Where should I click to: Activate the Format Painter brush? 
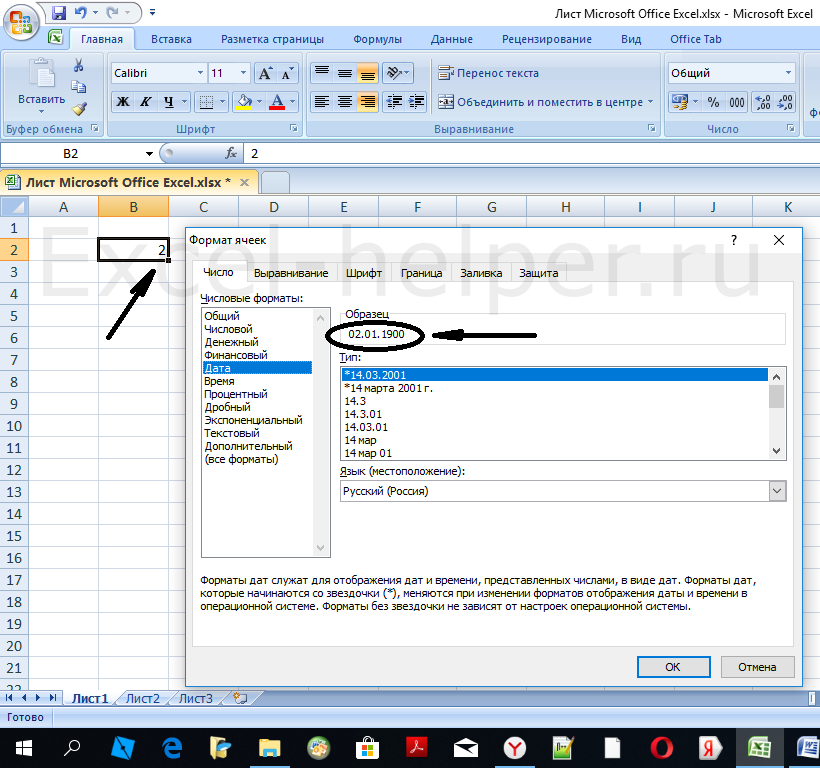[x=79, y=109]
